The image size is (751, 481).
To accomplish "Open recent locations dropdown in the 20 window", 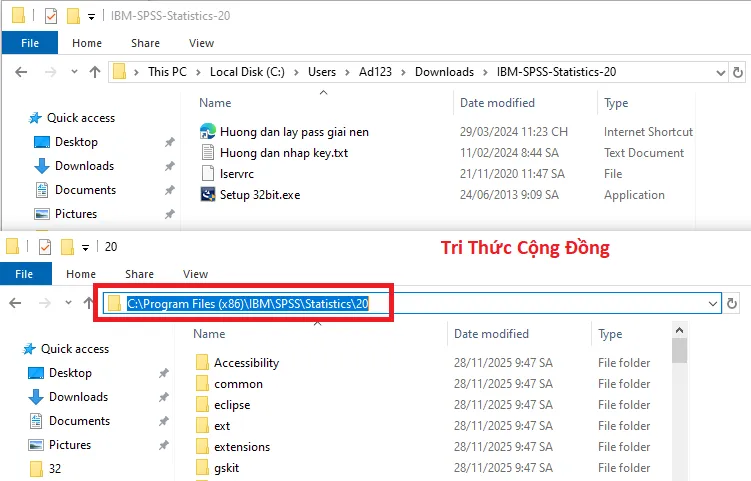I will tap(68, 303).
